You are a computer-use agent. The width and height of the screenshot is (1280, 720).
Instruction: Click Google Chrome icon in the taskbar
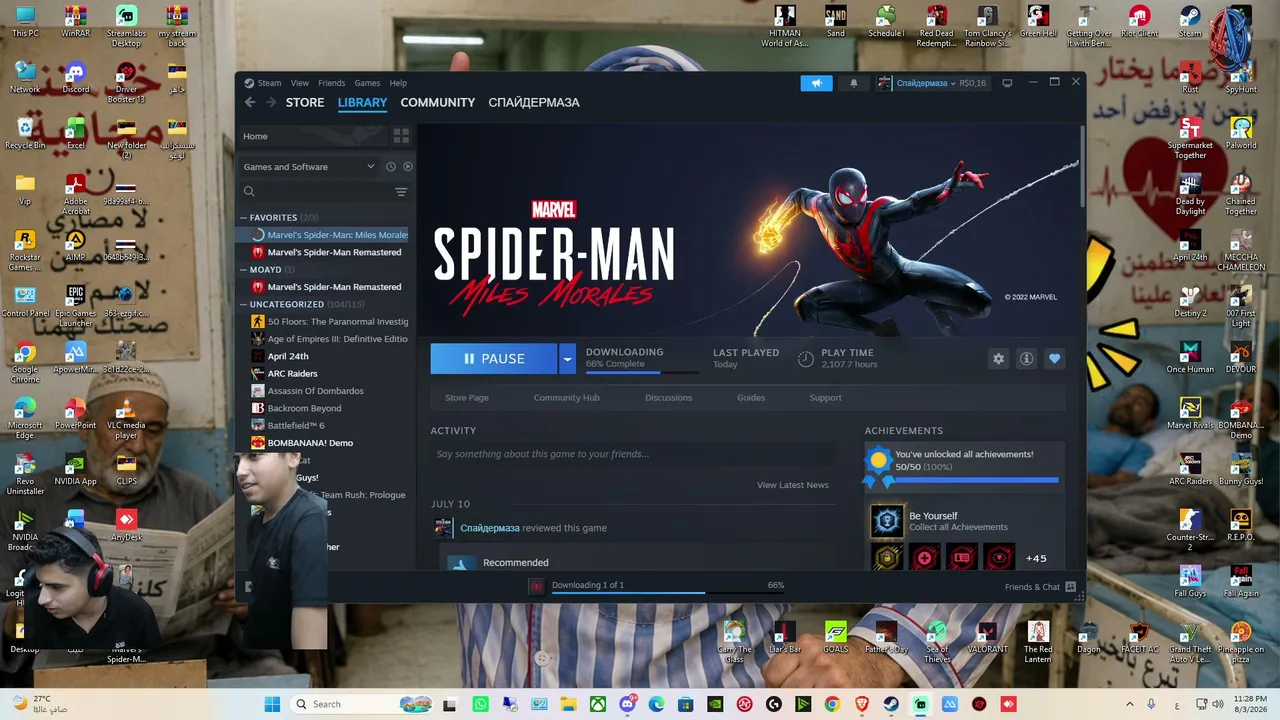click(832, 704)
